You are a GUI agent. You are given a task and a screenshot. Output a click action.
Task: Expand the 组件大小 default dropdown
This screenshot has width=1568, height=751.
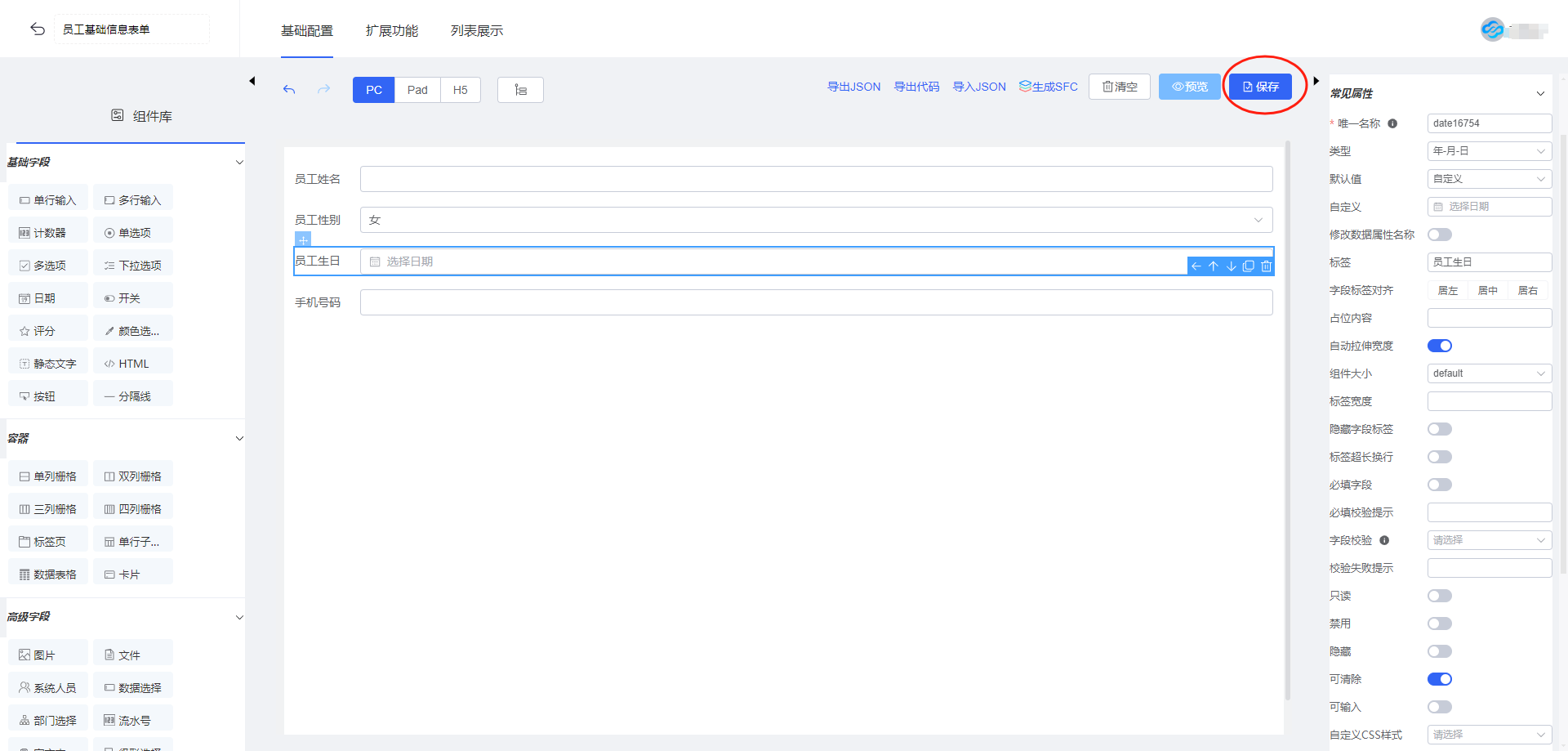[1489, 373]
